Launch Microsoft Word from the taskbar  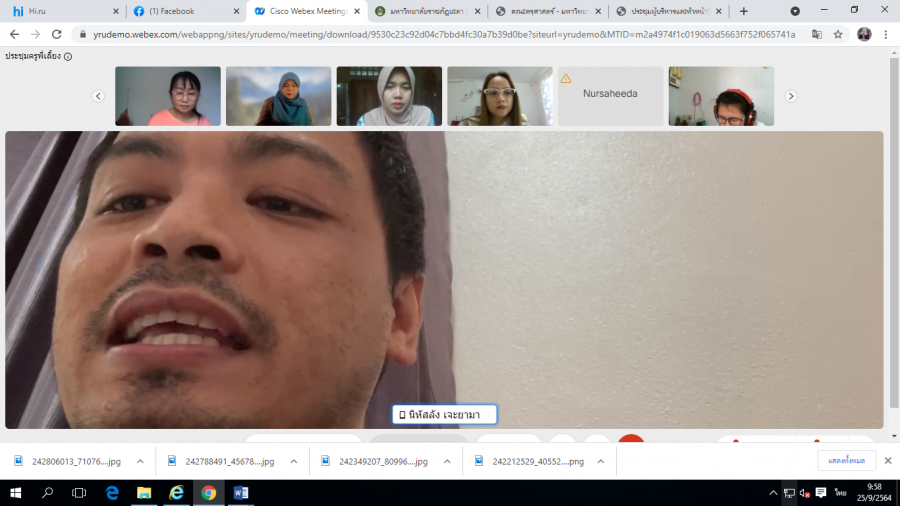pos(240,492)
